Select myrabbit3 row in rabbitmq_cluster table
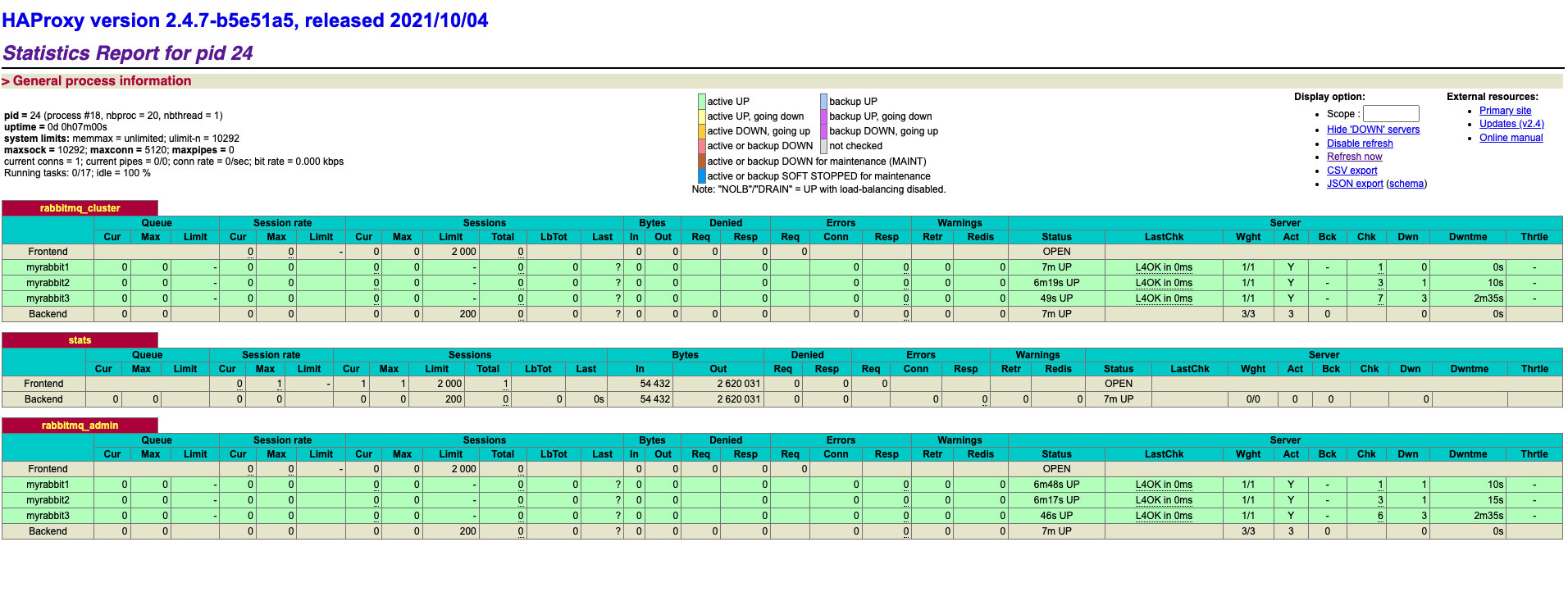This screenshot has width=1568, height=592. [782, 298]
